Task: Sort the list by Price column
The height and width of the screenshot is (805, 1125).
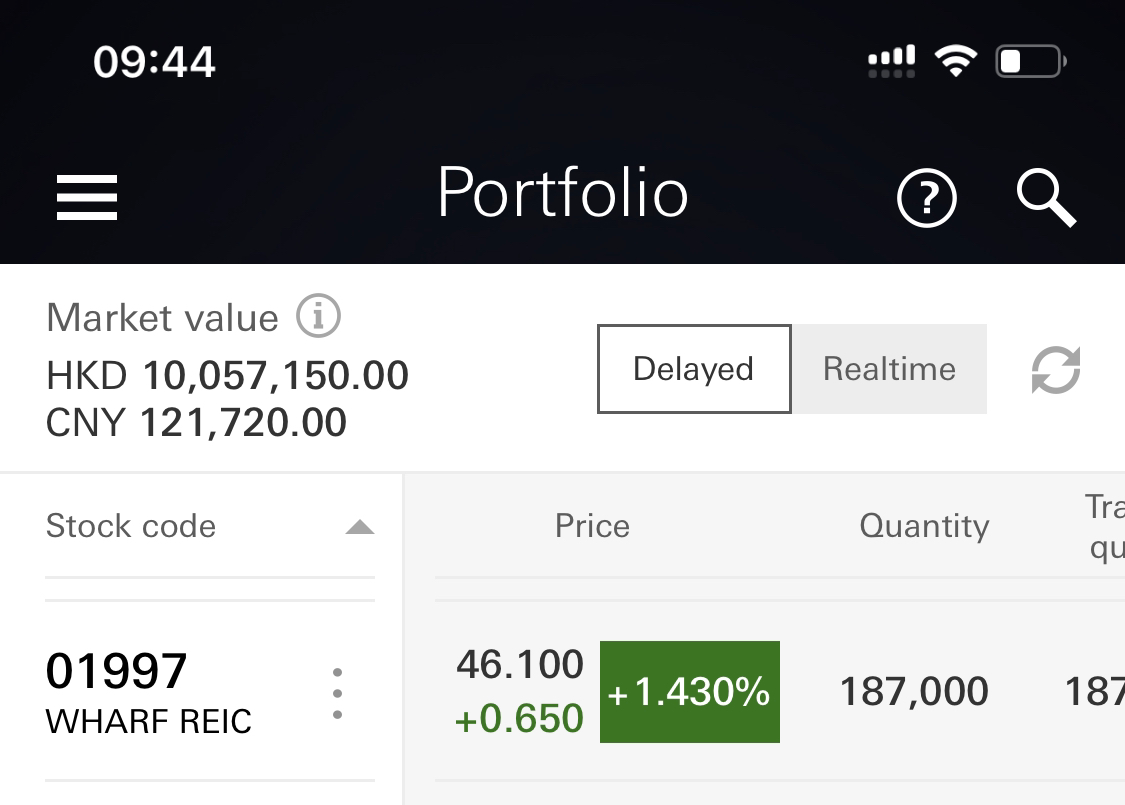Action: tap(592, 526)
